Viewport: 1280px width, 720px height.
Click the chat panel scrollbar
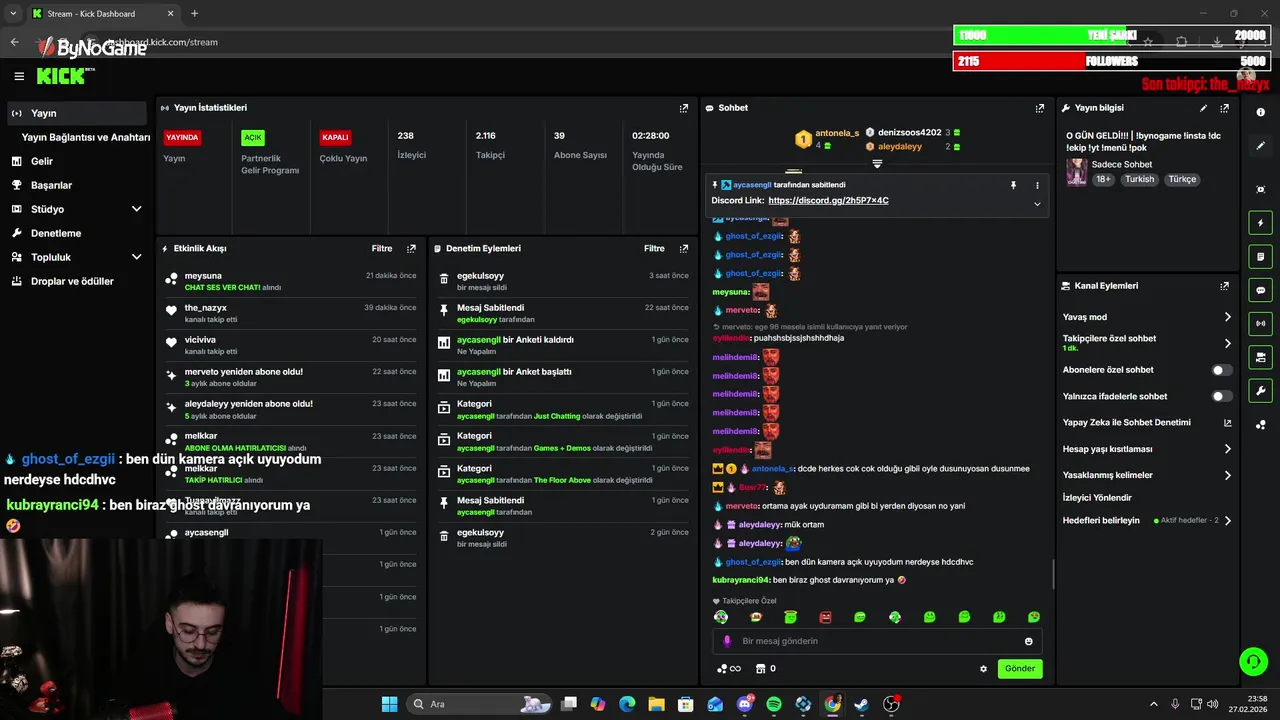(1053, 574)
